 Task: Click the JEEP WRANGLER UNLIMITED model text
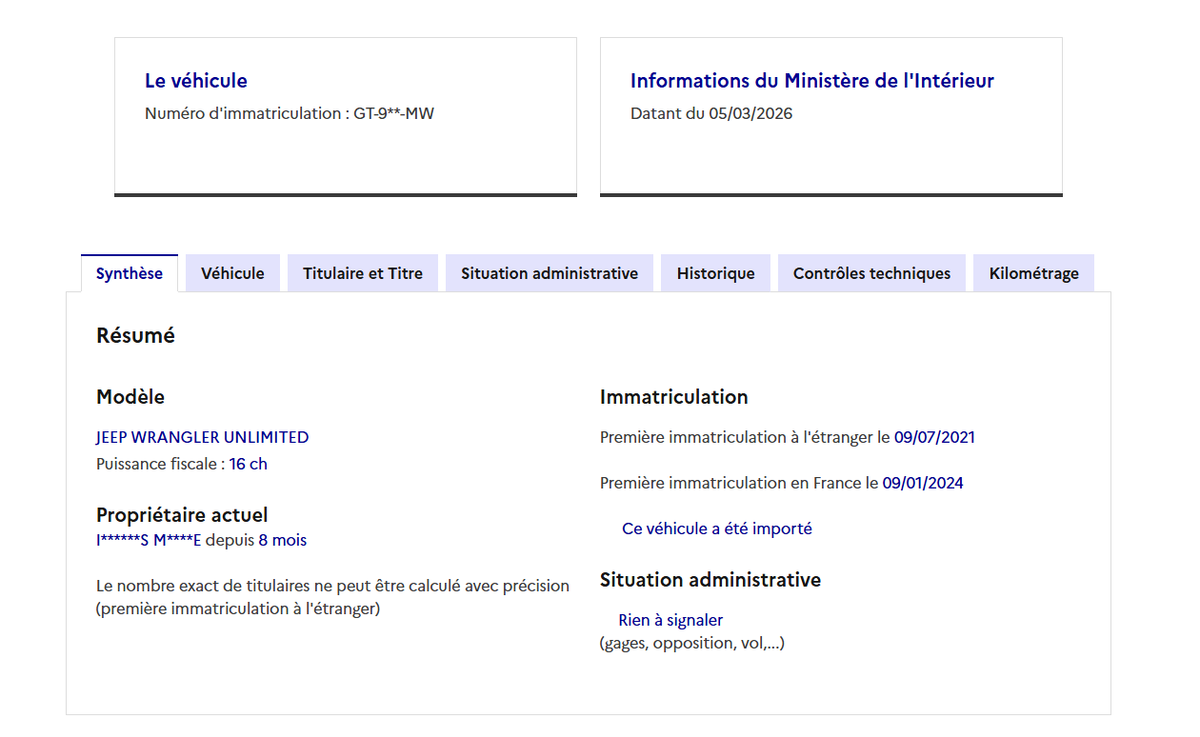[202, 437]
